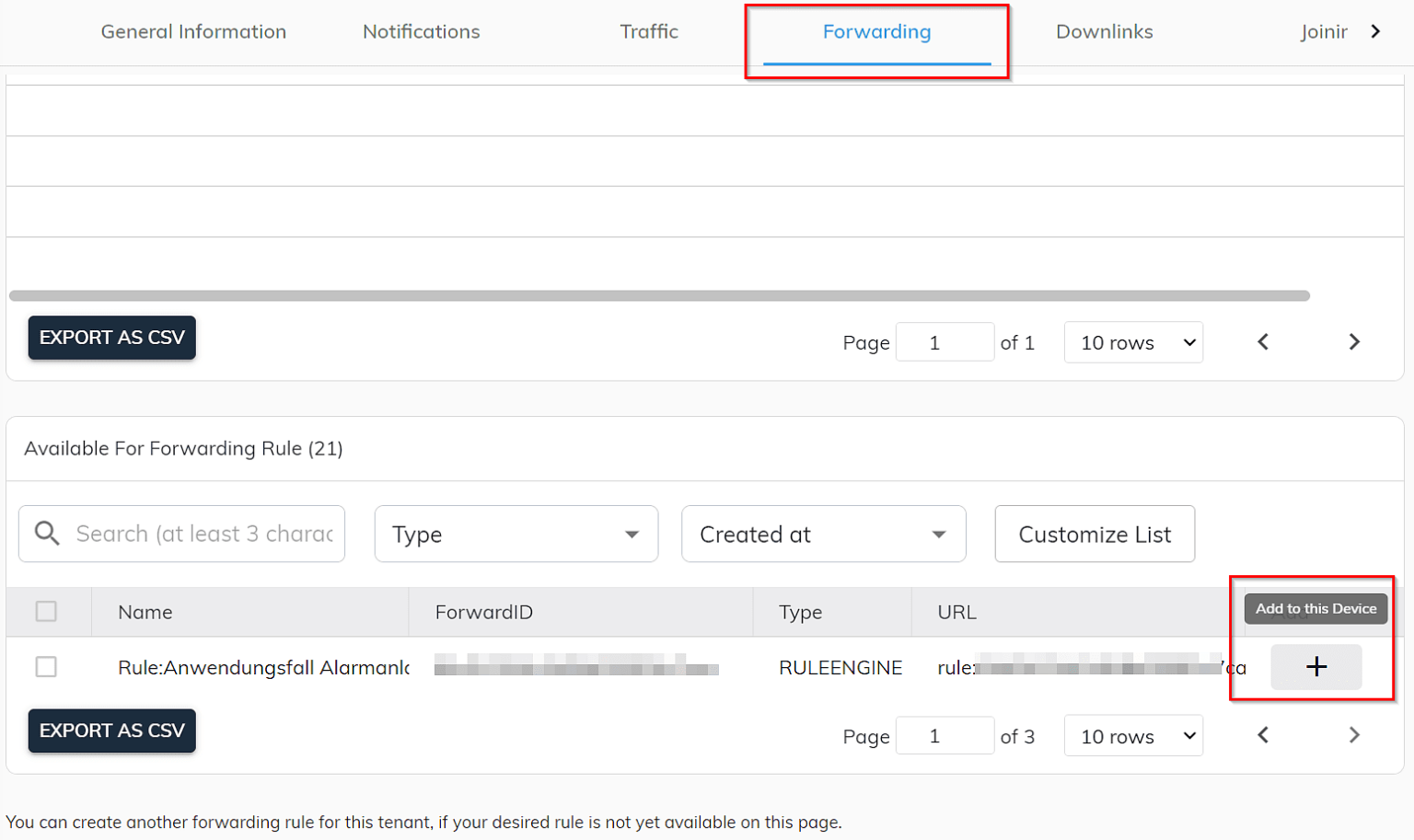Reveal hidden tabs using the chevron beside Joinir

pos(1374,30)
